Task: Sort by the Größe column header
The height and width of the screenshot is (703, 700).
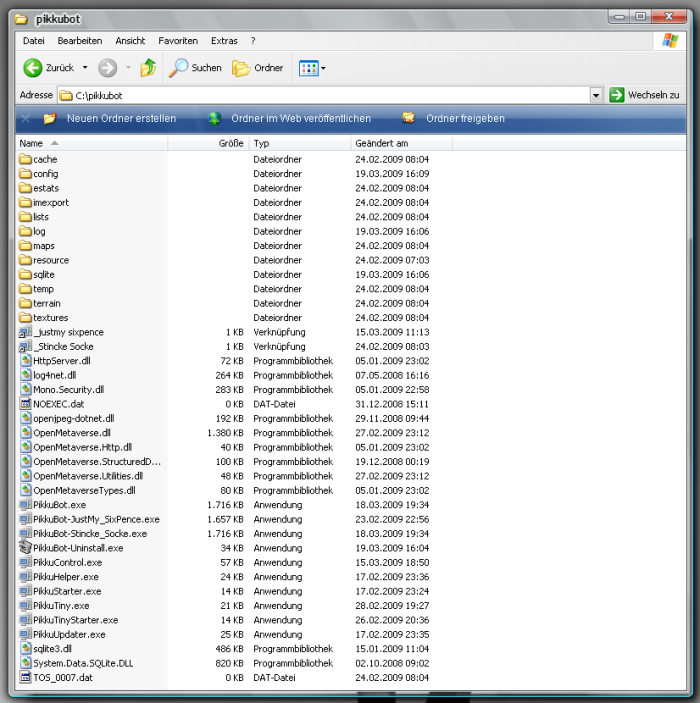Action: click(x=230, y=144)
